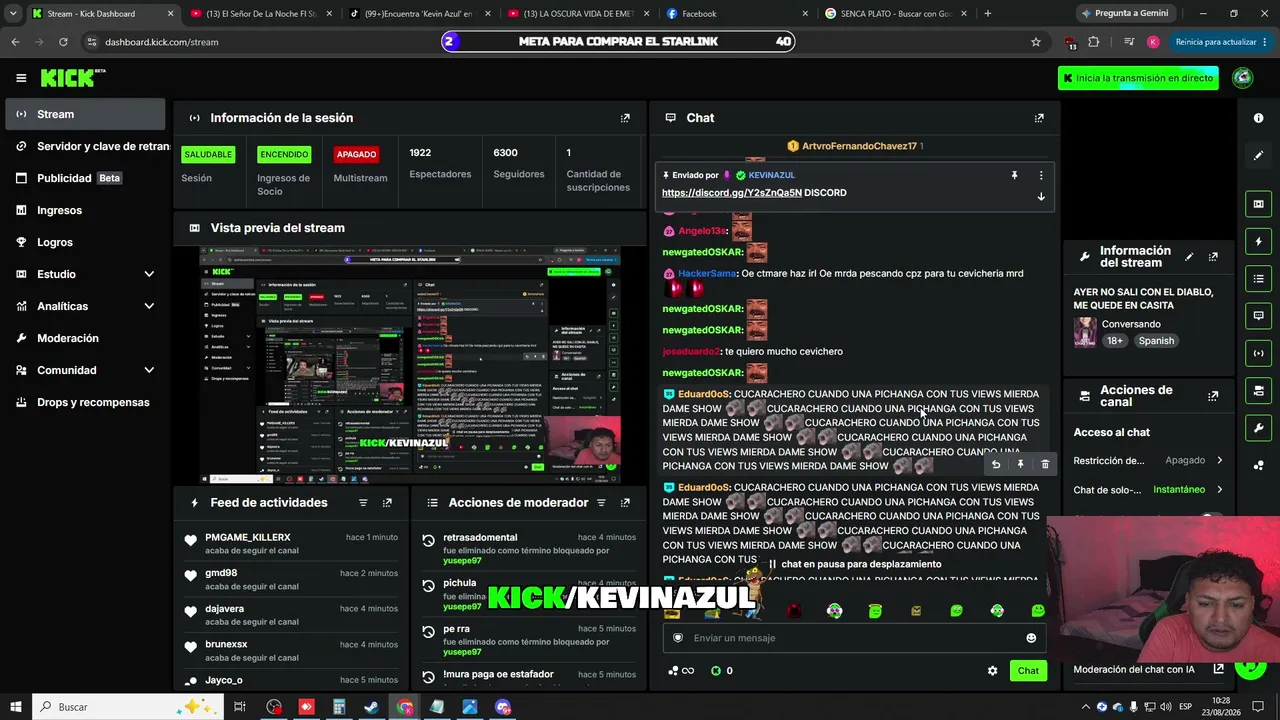Toggle the channel actions icon in right rail
Viewport: 1280px width, 720px height.
click(x=1258, y=390)
